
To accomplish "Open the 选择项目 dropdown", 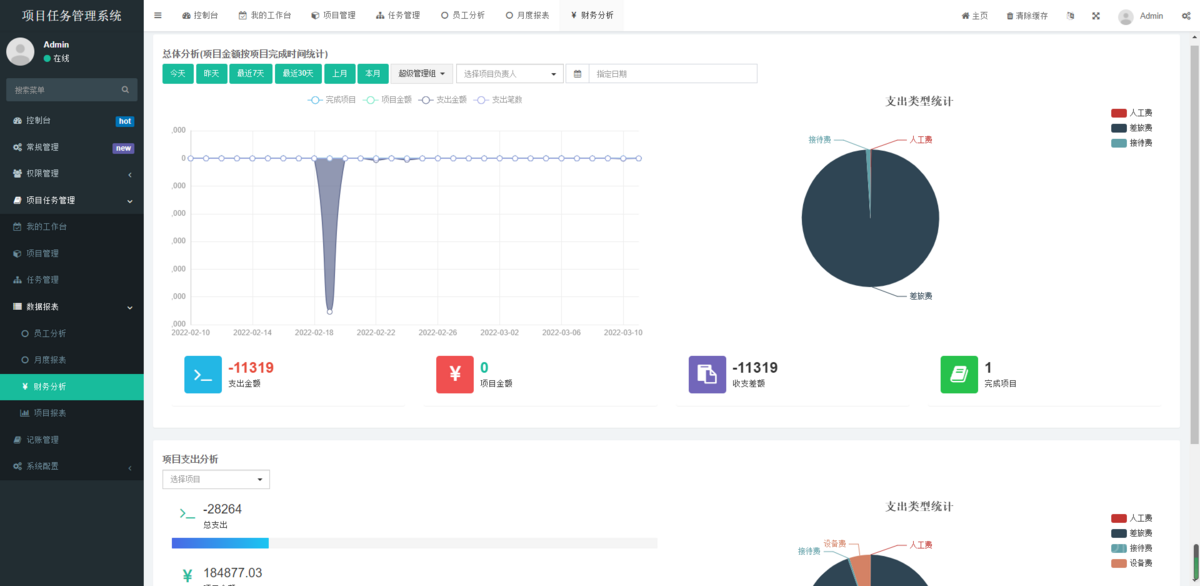I will tap(216, 479).
